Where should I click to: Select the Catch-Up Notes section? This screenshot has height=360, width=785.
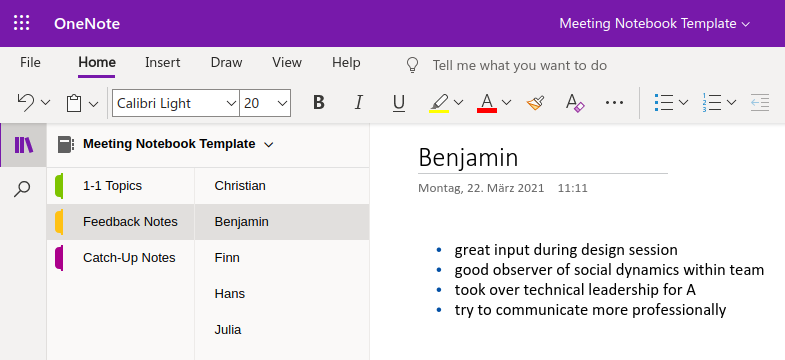click(x=121, y=258)
